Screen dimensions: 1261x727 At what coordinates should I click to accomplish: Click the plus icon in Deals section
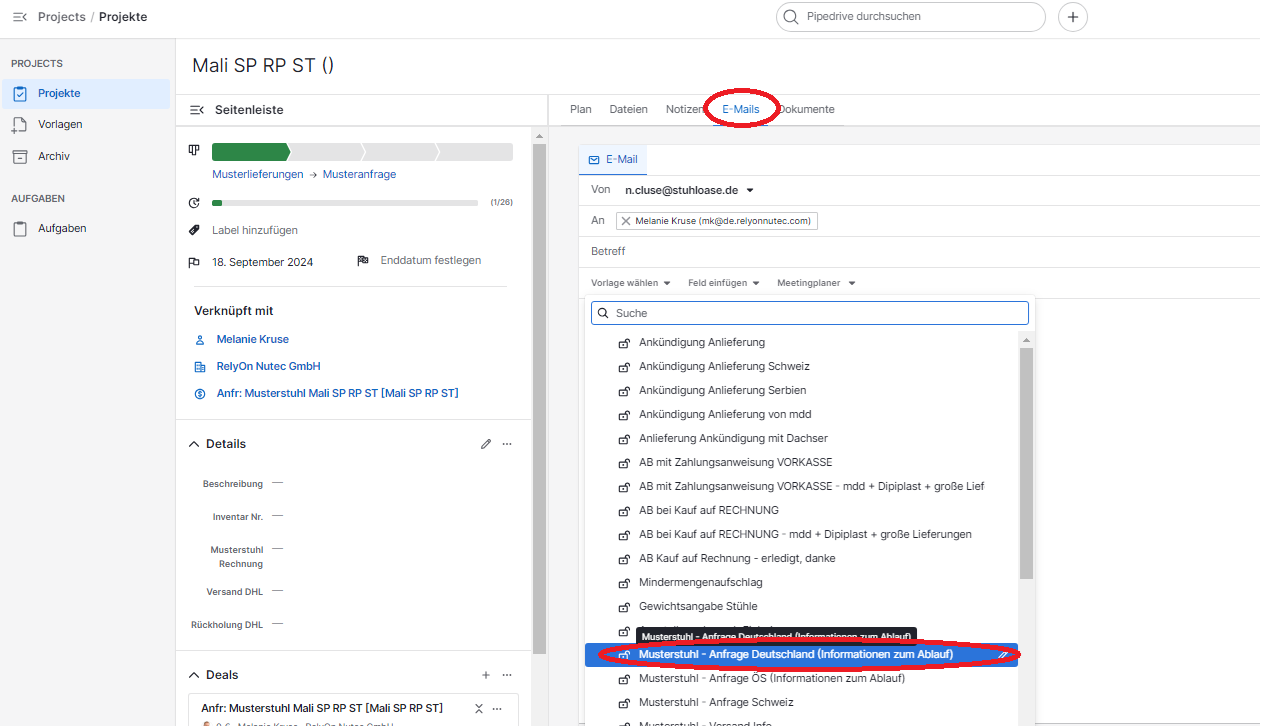[x=486, y=675]
